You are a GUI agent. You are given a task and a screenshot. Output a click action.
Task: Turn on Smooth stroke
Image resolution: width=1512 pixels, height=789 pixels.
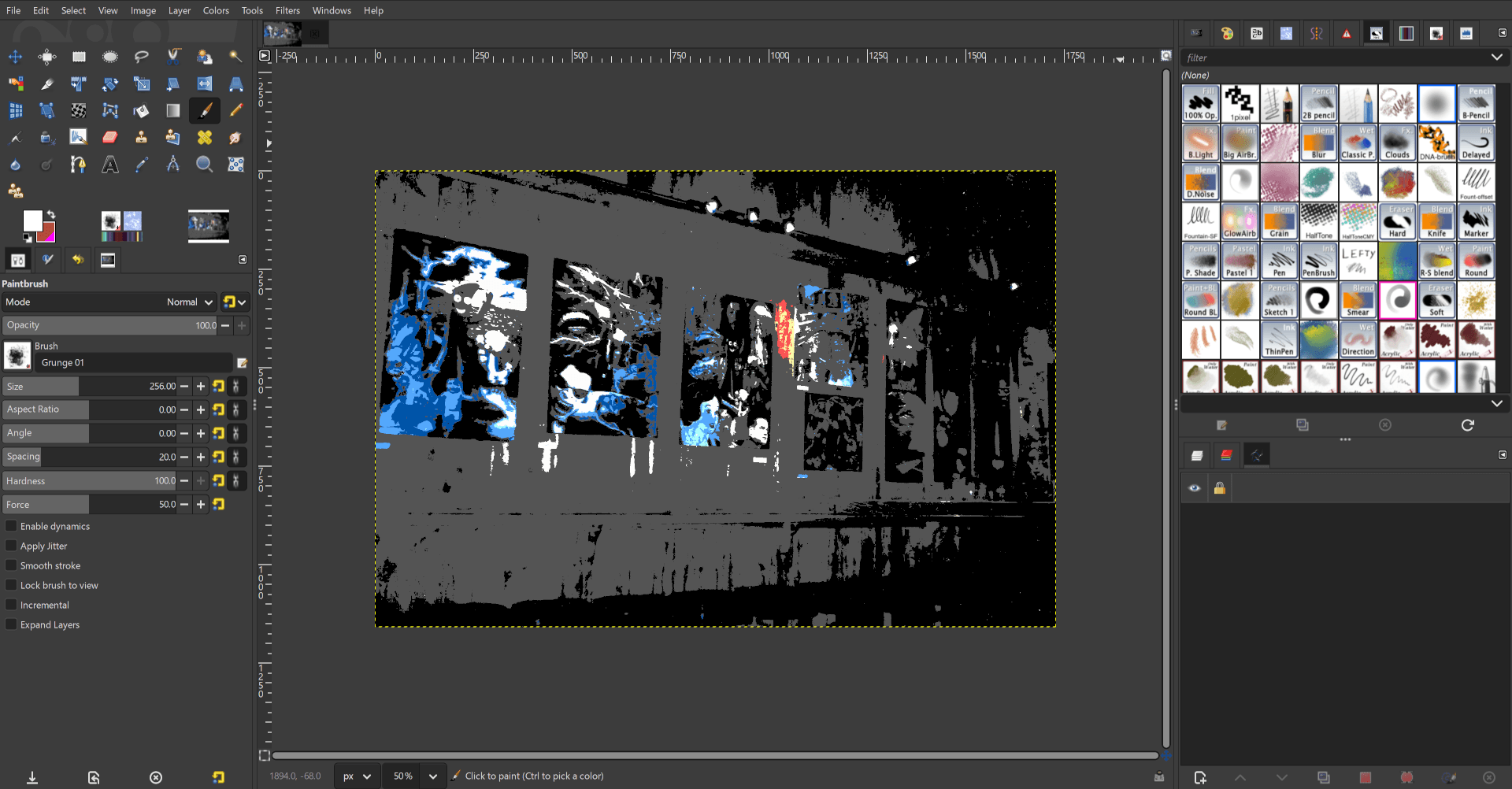click(11, 565)
